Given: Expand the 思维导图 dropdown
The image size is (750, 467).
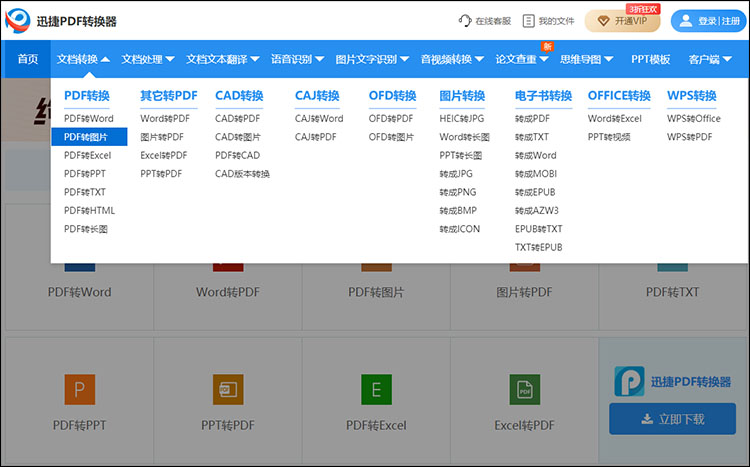Looking at the screenshot, I should pos(586,59).
